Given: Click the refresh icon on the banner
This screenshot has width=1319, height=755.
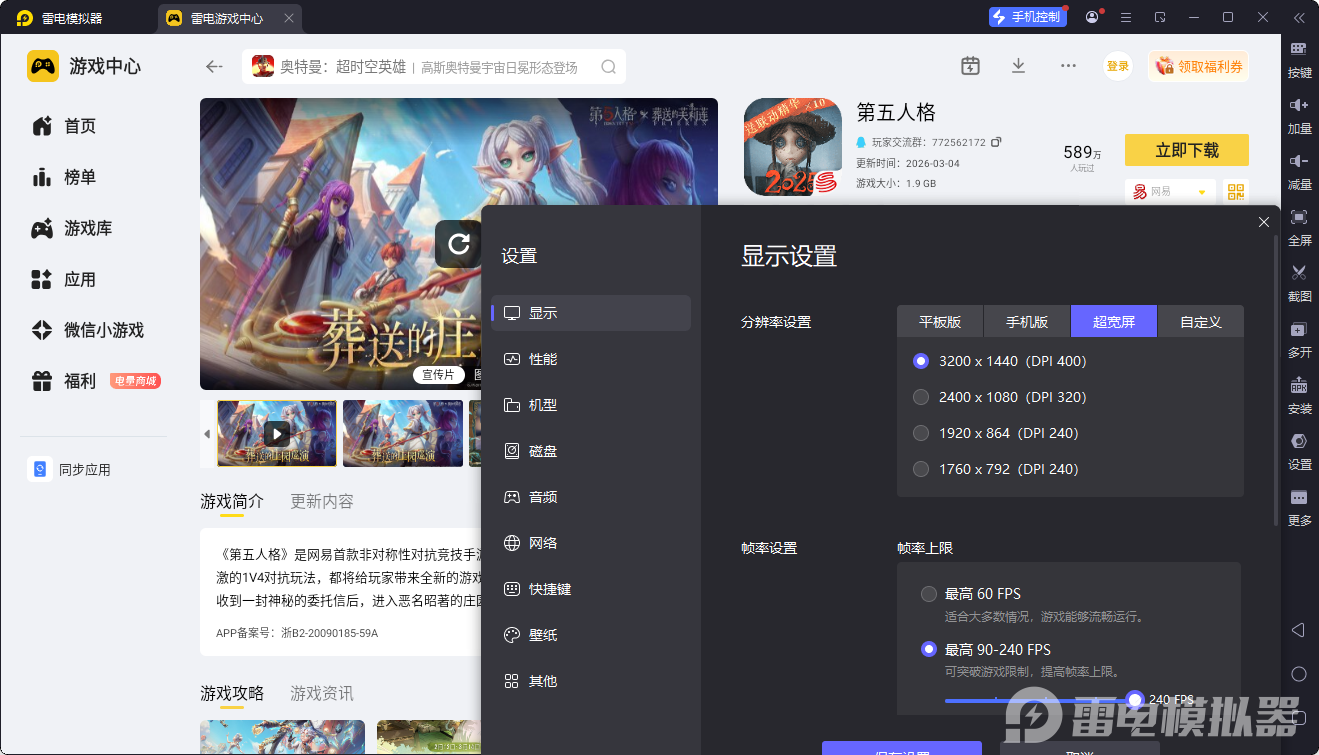Looking at the screenshot, I should click(x=459, y=244).
